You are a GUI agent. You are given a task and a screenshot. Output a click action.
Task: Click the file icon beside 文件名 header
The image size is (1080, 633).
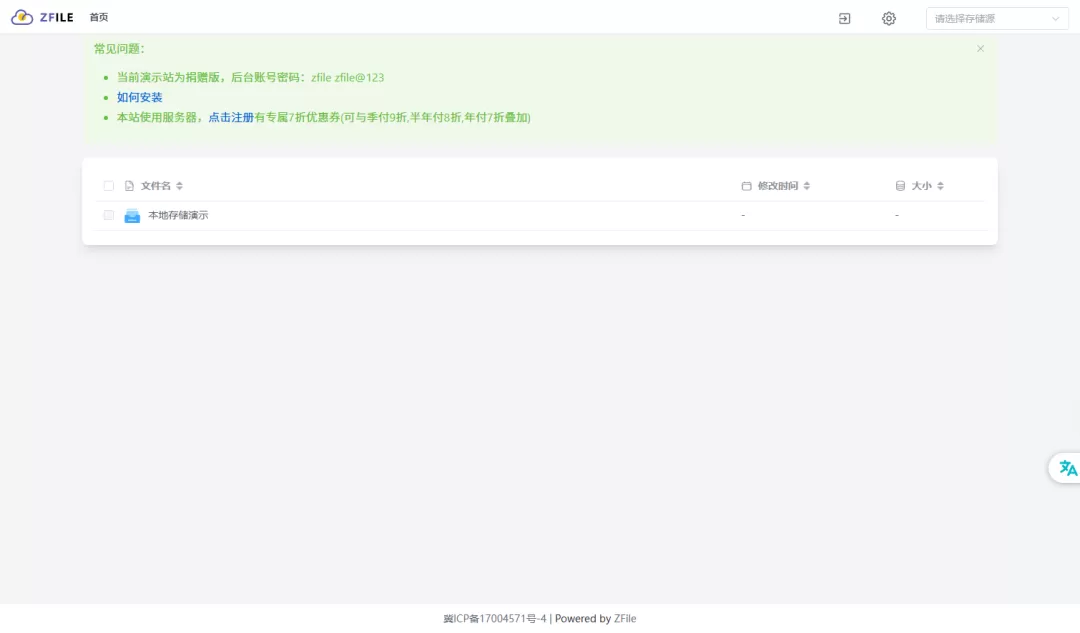tap(129, 186)
